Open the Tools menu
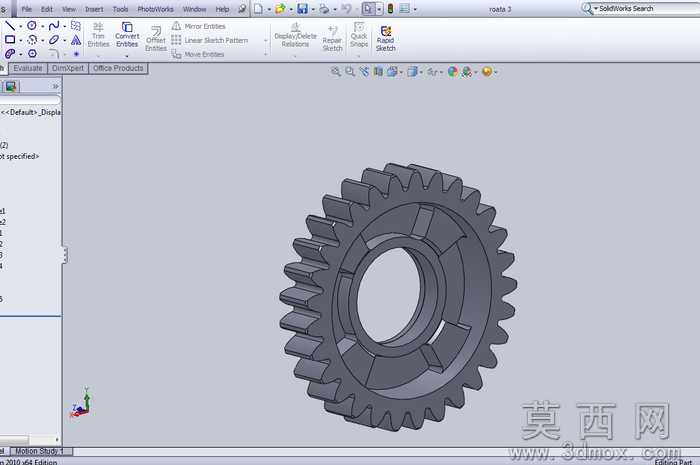 pos(121,9)
